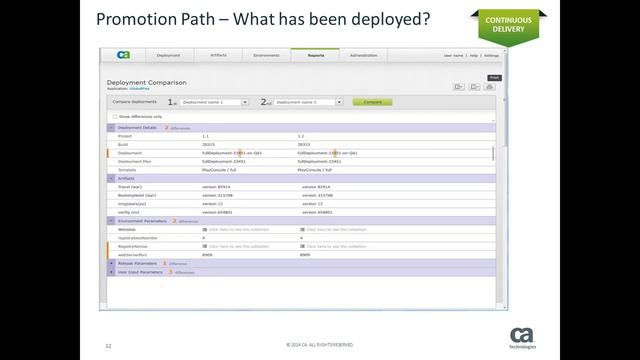Select the config (zip) artifact row
Screen dimensions: 640x360
point(301,212)
